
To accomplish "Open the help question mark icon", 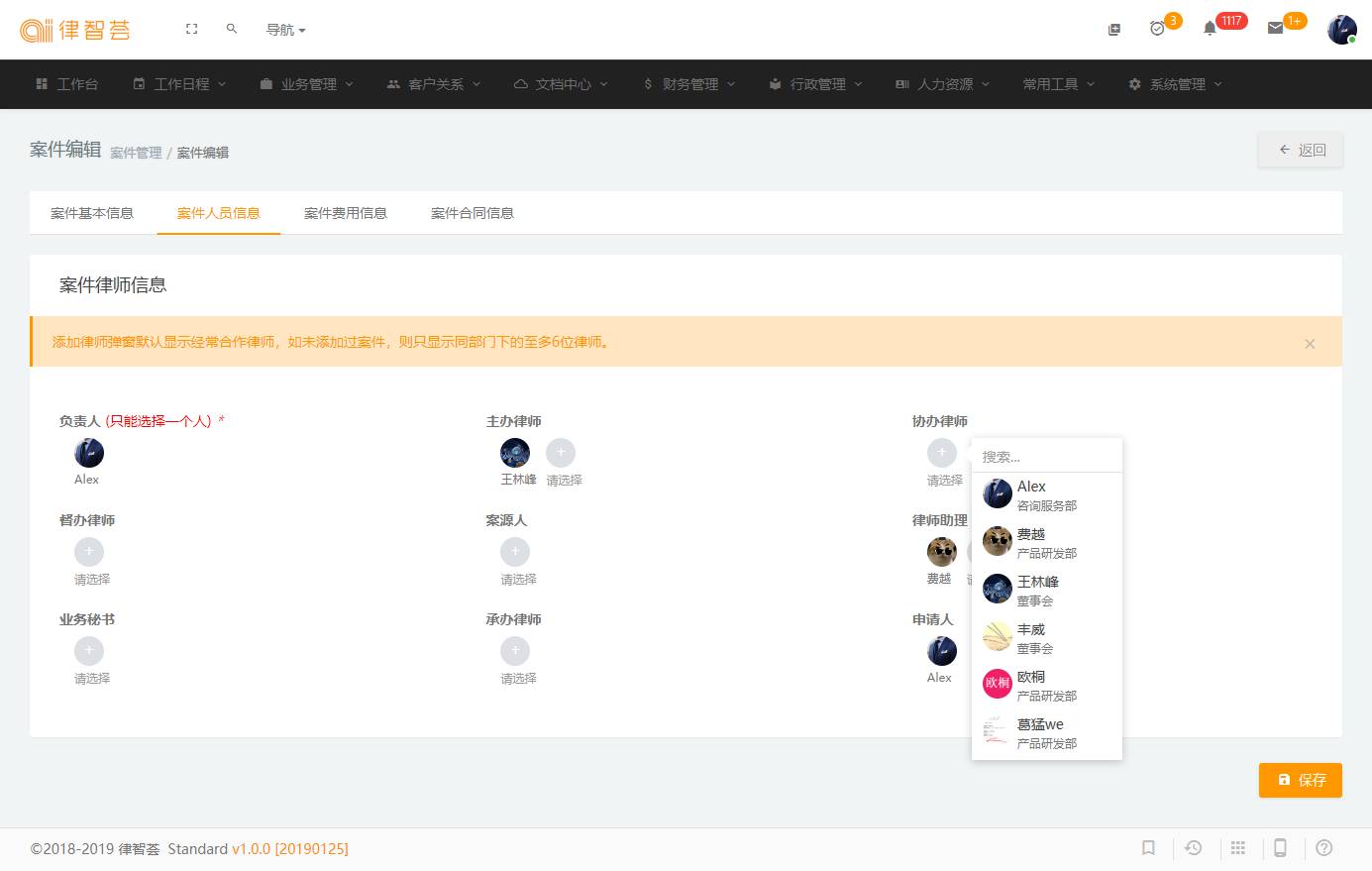I will [x=1324, y=848].
